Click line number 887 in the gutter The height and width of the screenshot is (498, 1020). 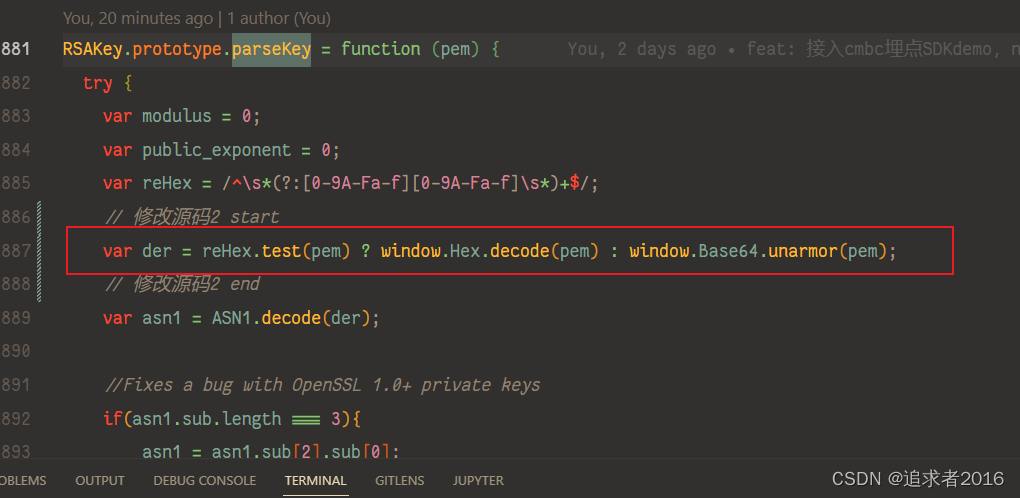15,251
